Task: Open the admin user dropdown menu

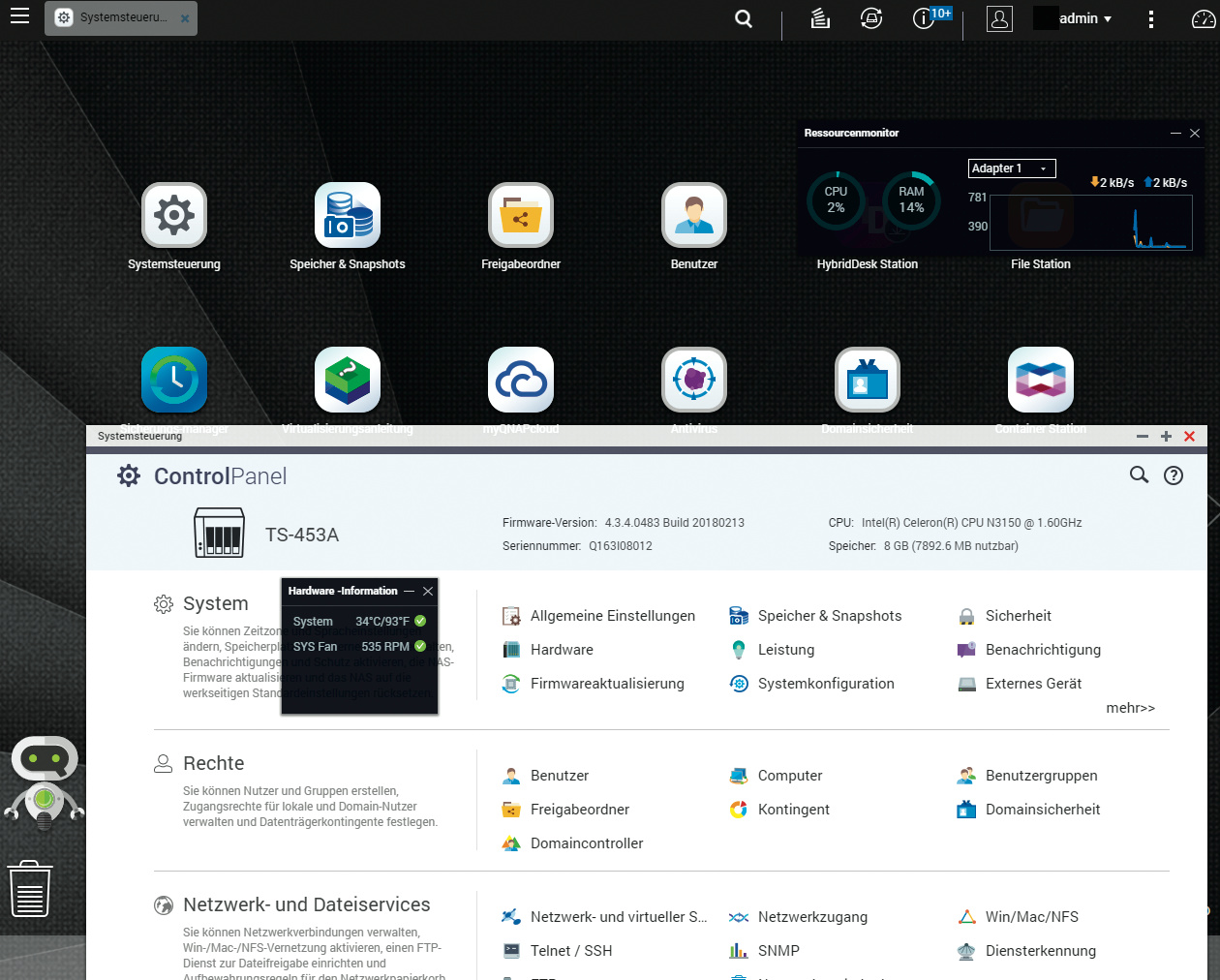Action: [1085, 18]
